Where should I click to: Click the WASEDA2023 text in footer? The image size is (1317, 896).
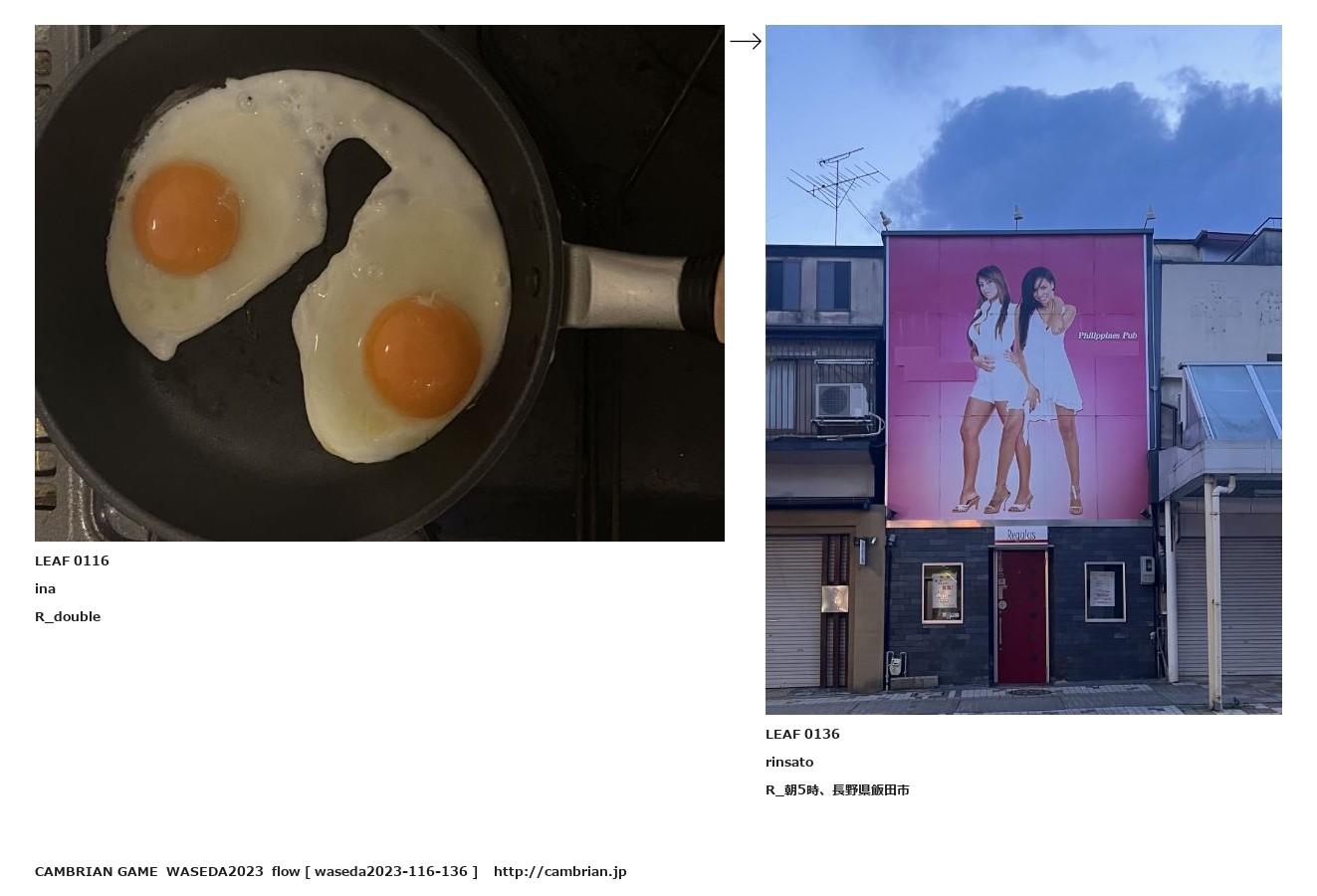point(214,871)
